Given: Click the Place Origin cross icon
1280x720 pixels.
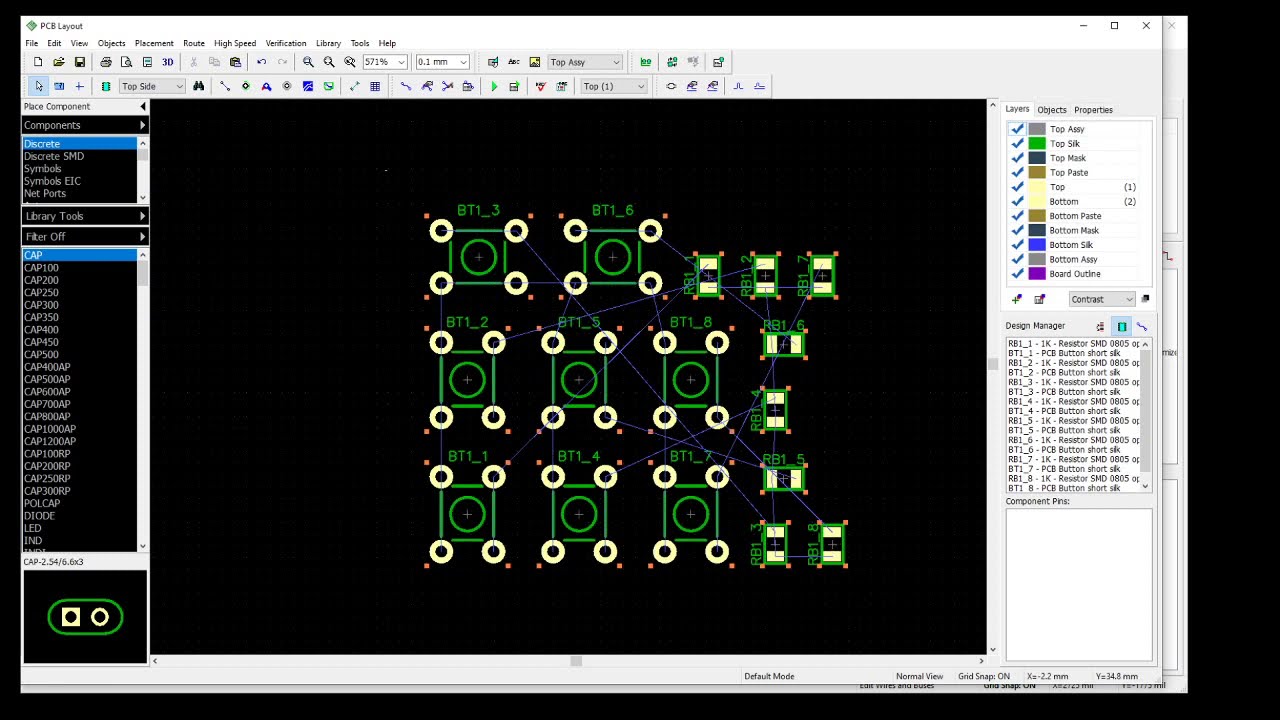Looking at the screenshot, I should pos(80,86).
